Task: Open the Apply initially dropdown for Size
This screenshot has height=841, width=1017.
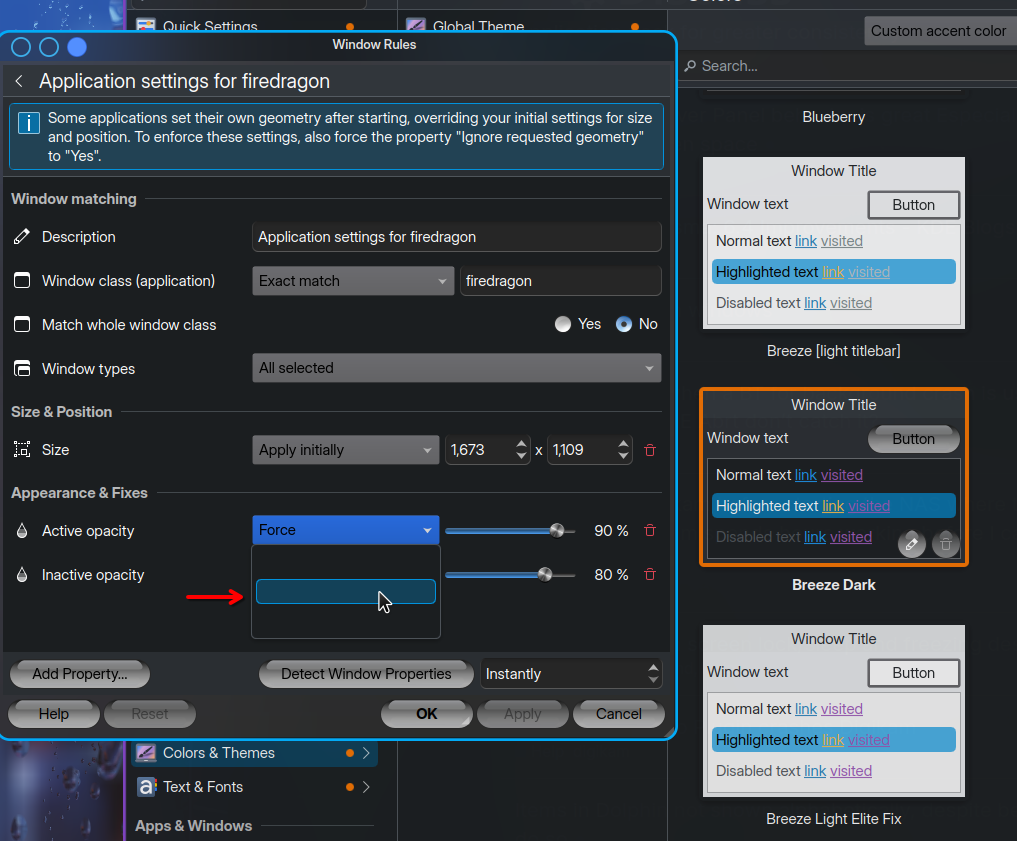Action: point(345,450)
